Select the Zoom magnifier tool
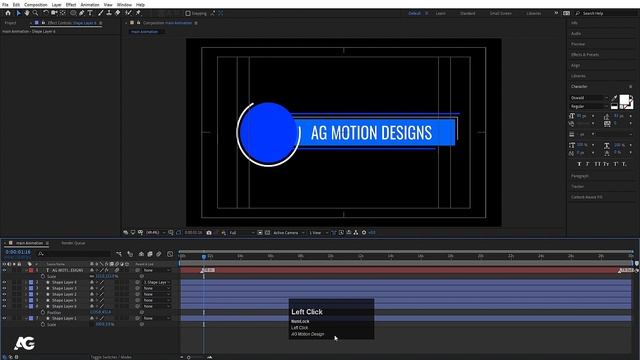The image size is (640, 360). [35, 13]
